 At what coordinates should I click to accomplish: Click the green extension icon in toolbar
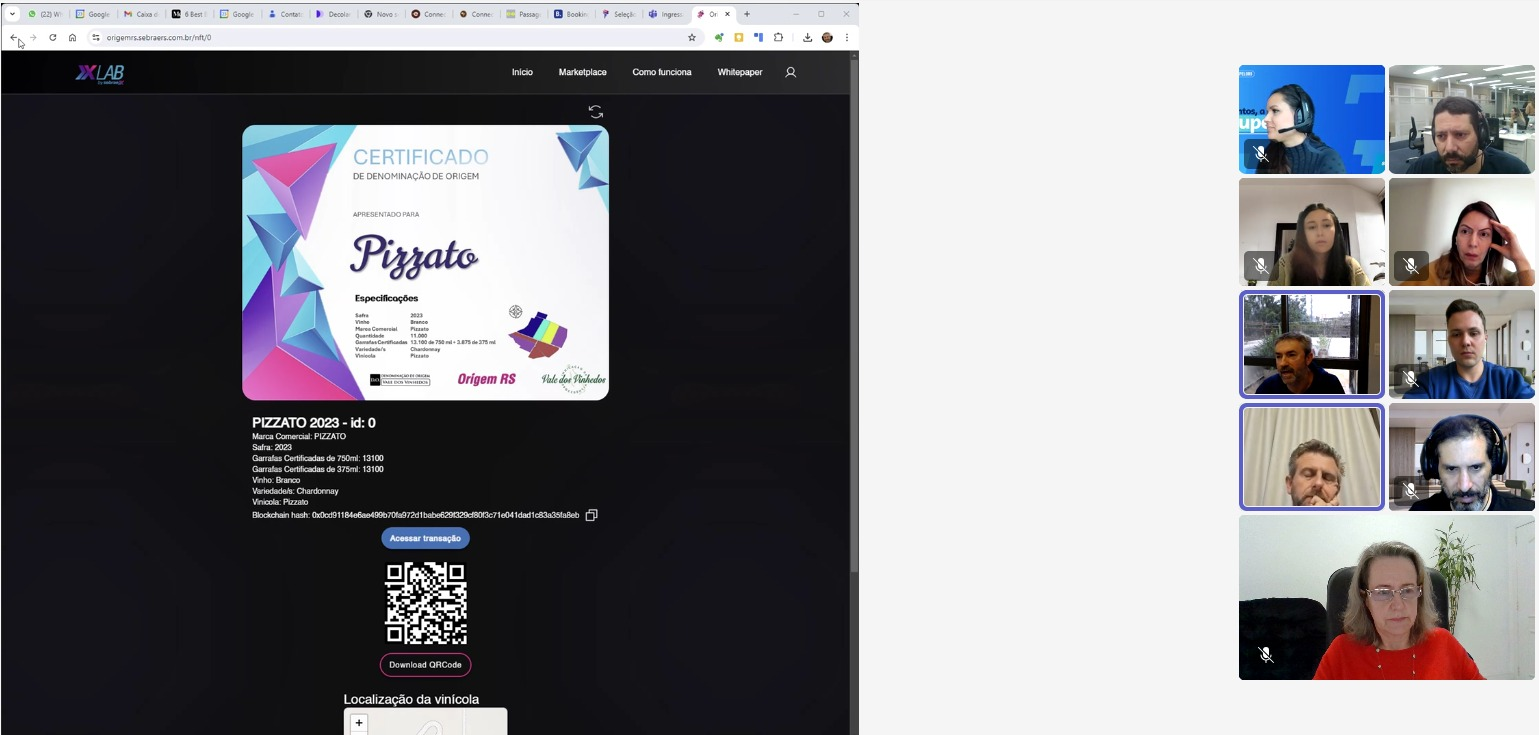(719, 37)
